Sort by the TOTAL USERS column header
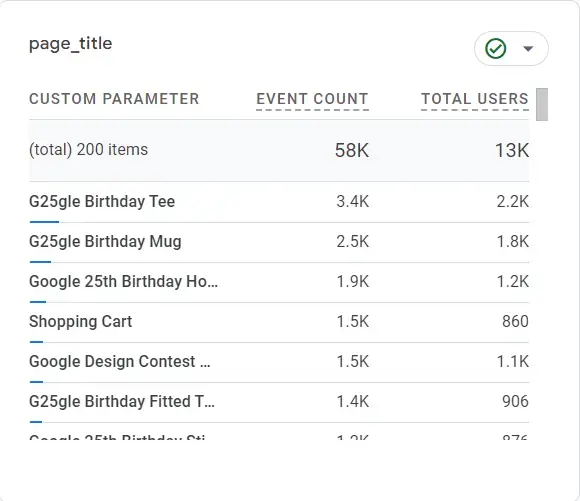The image size is (580, 501). point(475,99)
